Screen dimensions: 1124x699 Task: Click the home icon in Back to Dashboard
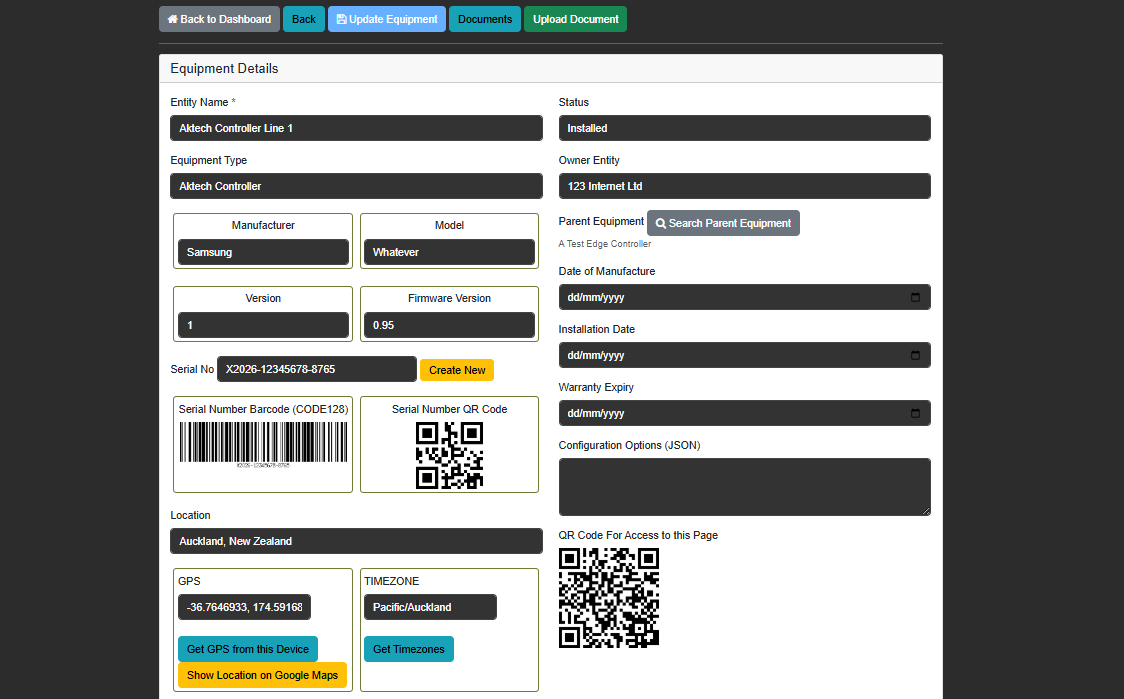pos(173,19)
